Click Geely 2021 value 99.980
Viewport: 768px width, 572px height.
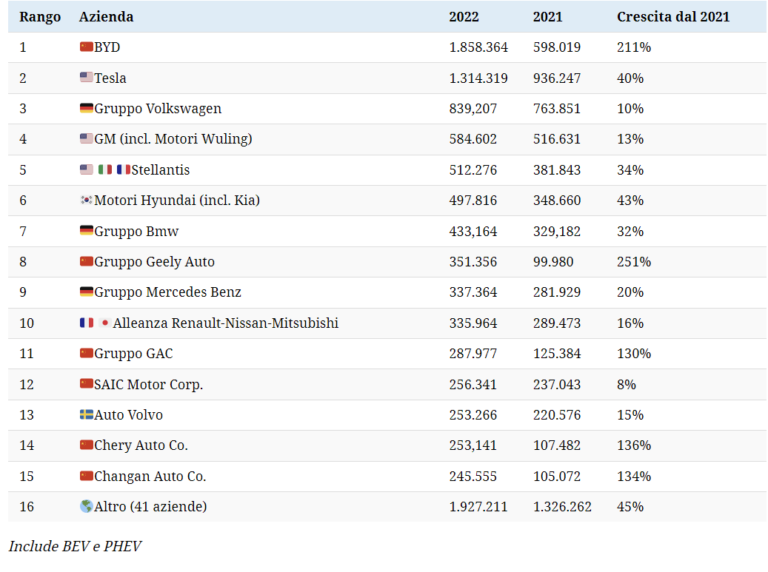[x=553, y=262]
